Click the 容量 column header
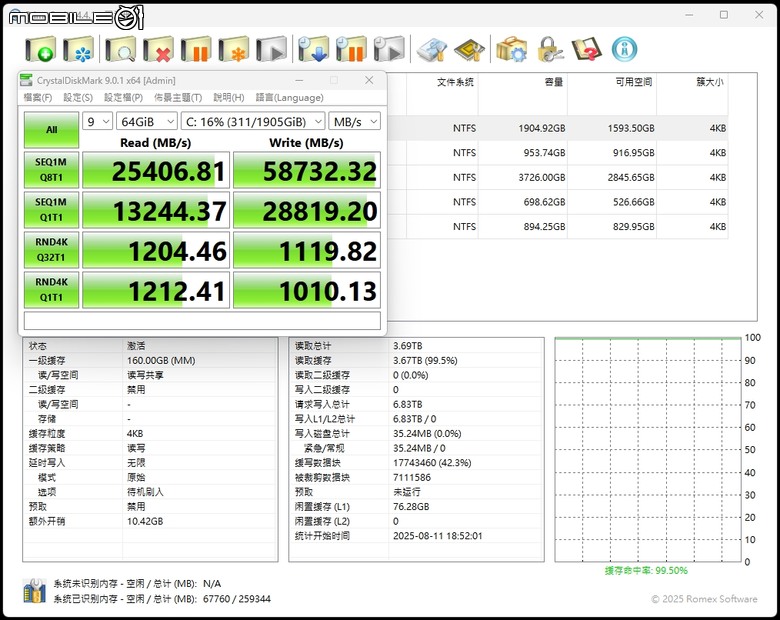Viewport: 780px width, 620px height. click(554, 82)
